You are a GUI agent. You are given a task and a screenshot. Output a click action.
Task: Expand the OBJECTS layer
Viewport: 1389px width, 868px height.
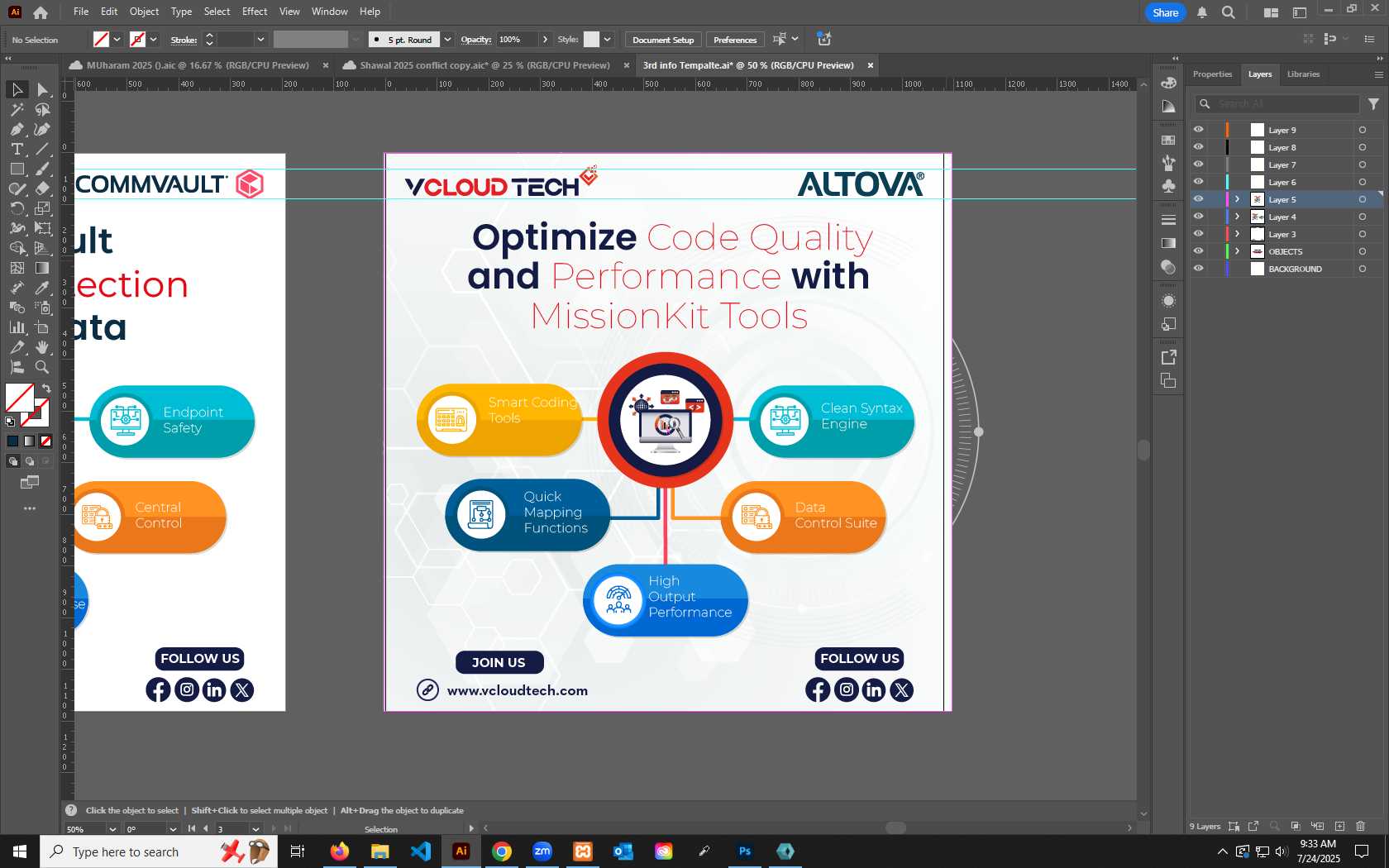1237,251
